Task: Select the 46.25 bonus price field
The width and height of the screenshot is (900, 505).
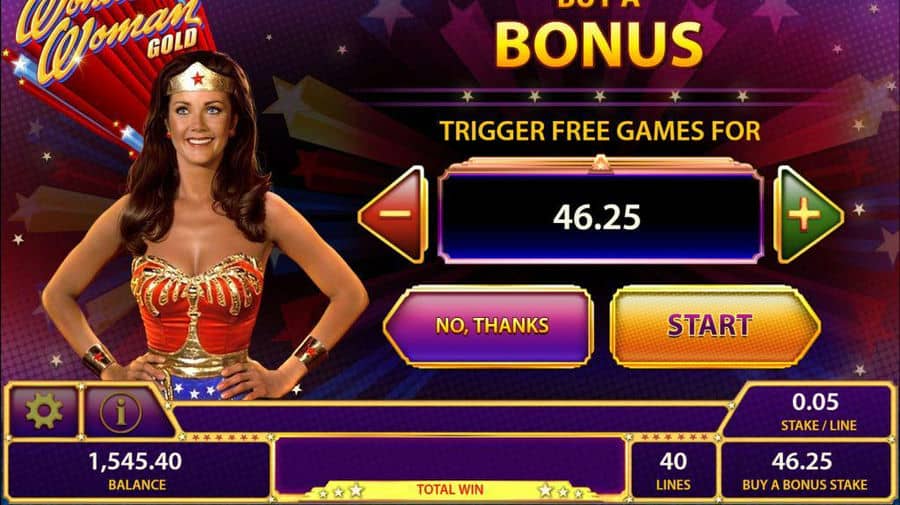Action: 600,217
